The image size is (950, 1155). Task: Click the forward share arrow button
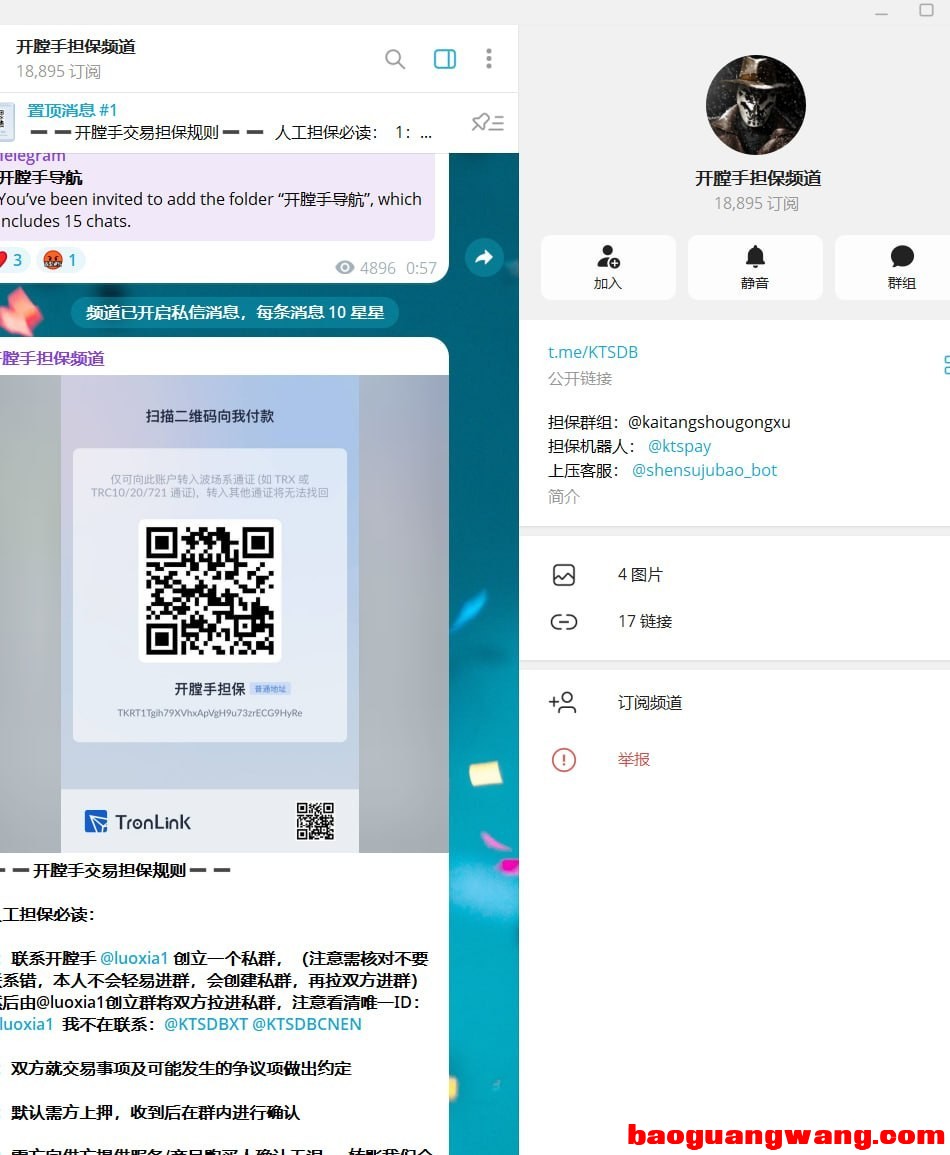[x=484, y=258]
